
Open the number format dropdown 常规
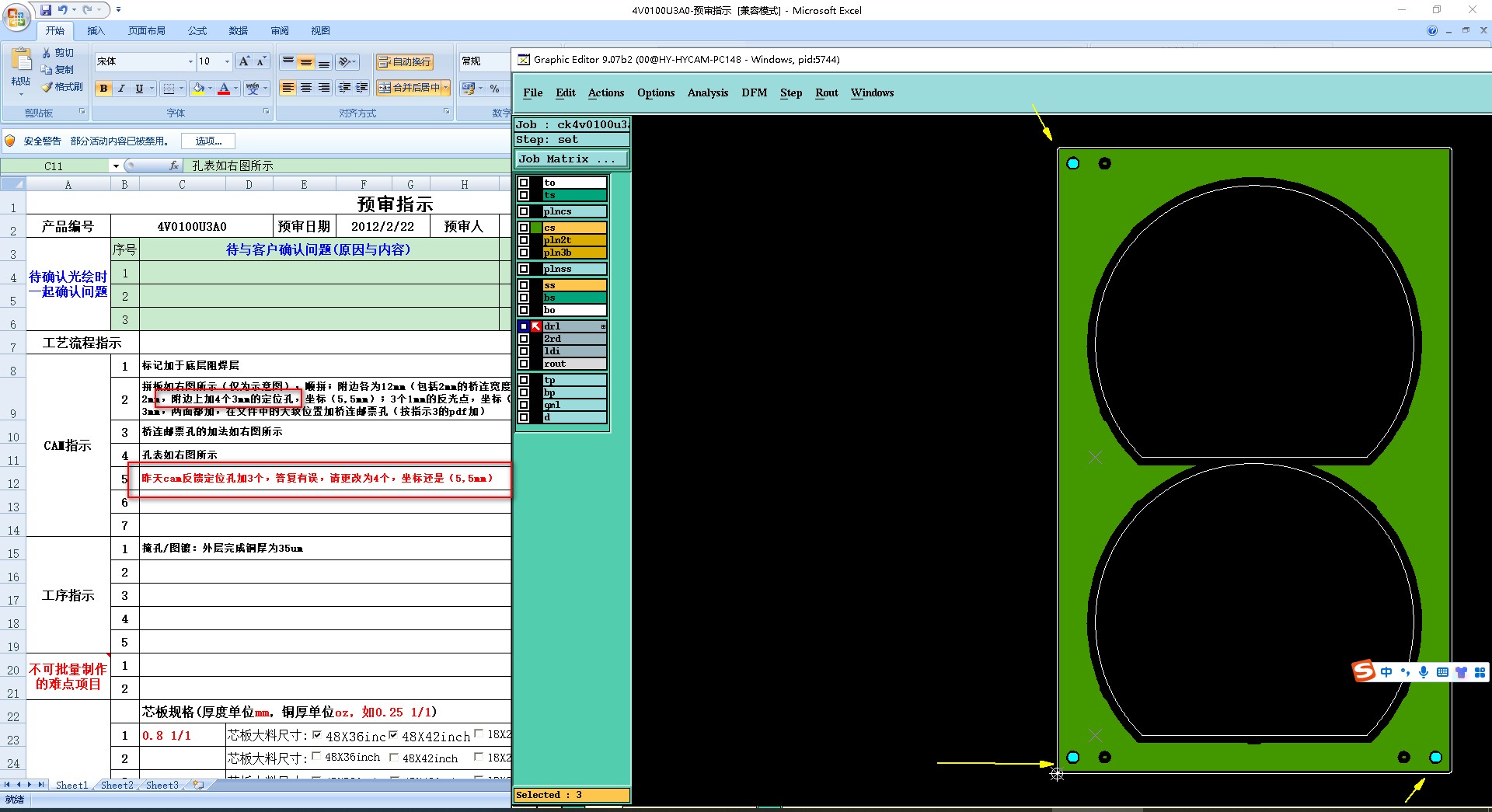[x=483, y=61]
